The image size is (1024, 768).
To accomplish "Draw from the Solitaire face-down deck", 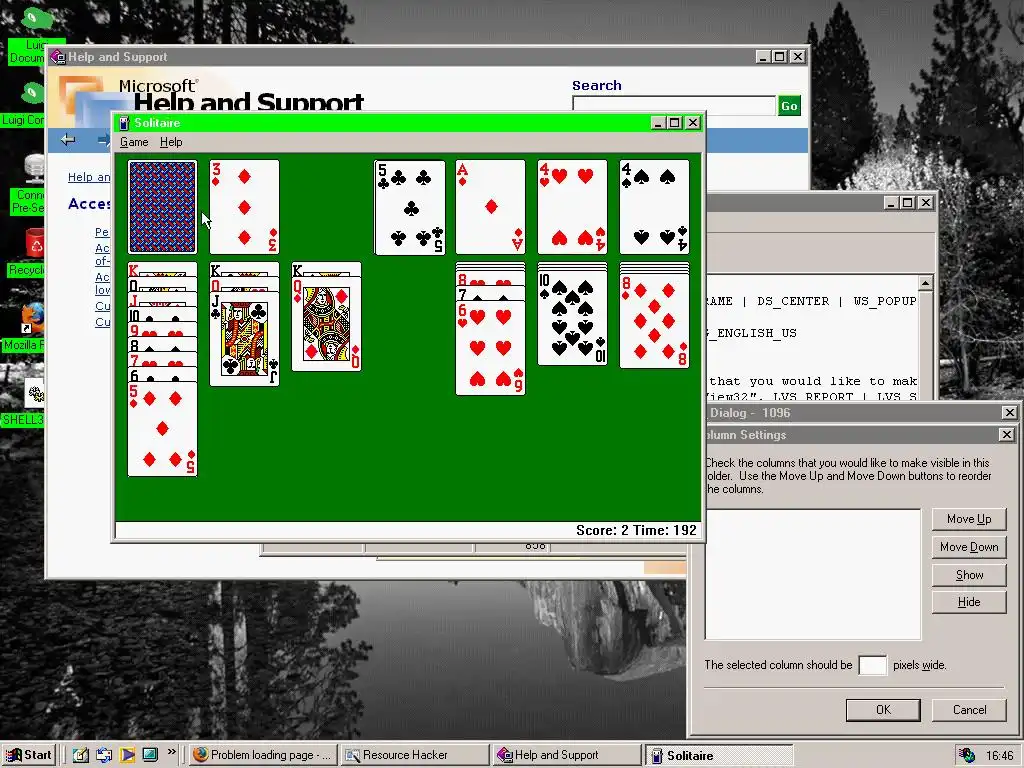I will coord(163,206).
